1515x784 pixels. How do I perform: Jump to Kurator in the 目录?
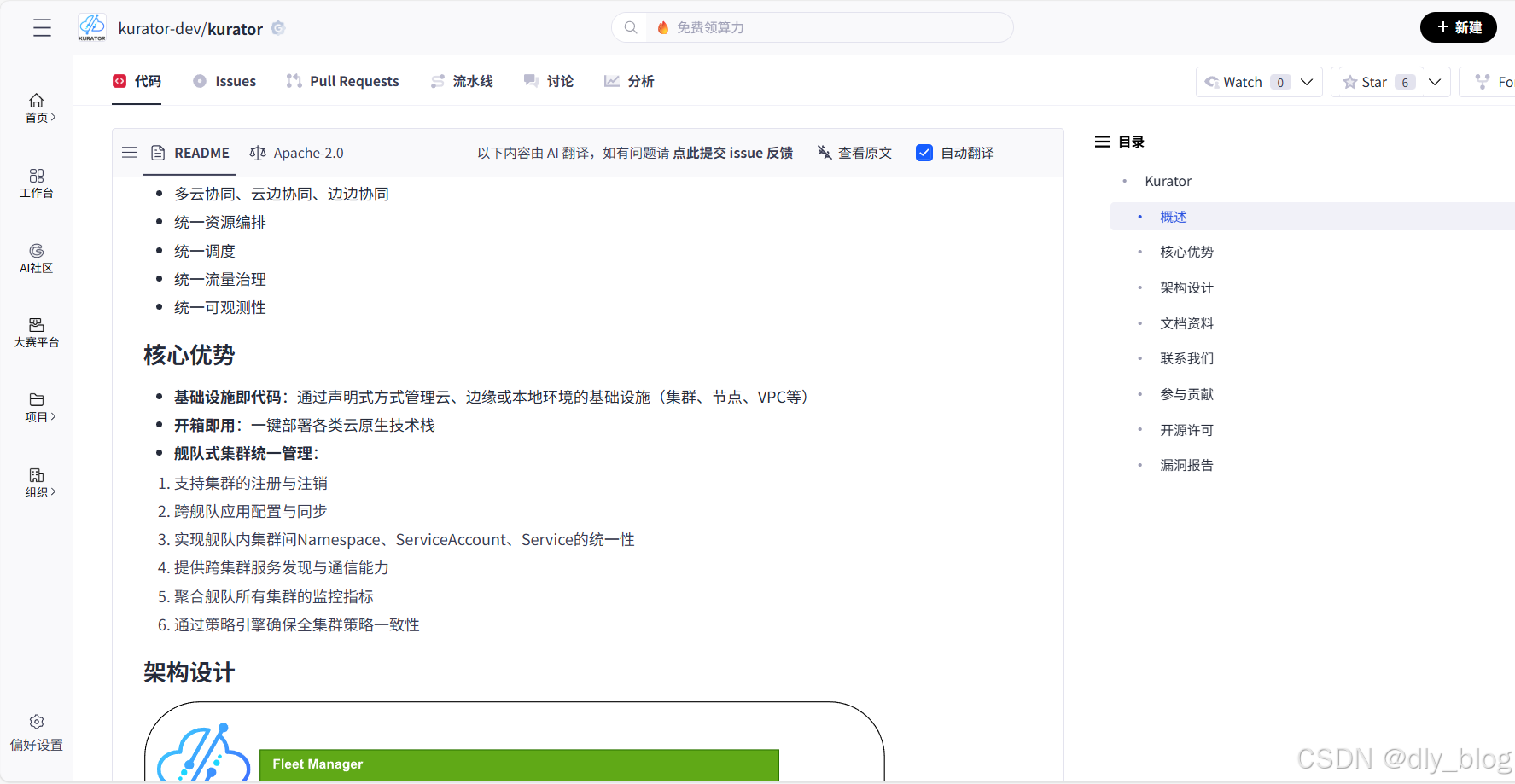click(1168, 181)
